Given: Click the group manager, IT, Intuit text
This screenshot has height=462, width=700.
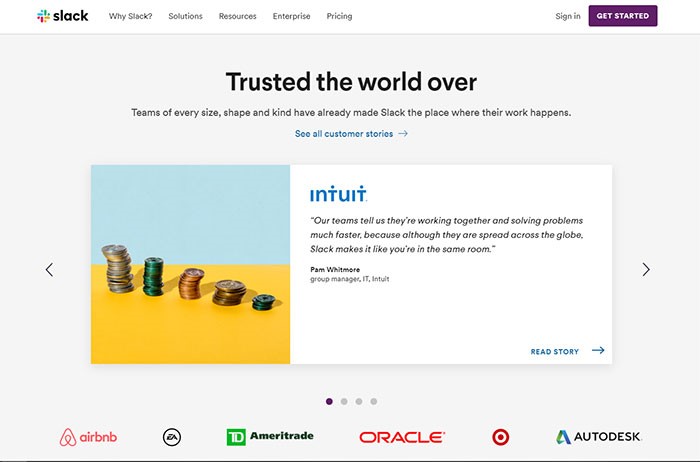Looking at the screenshot, I should pyautogui.click(x=350, y=279).
